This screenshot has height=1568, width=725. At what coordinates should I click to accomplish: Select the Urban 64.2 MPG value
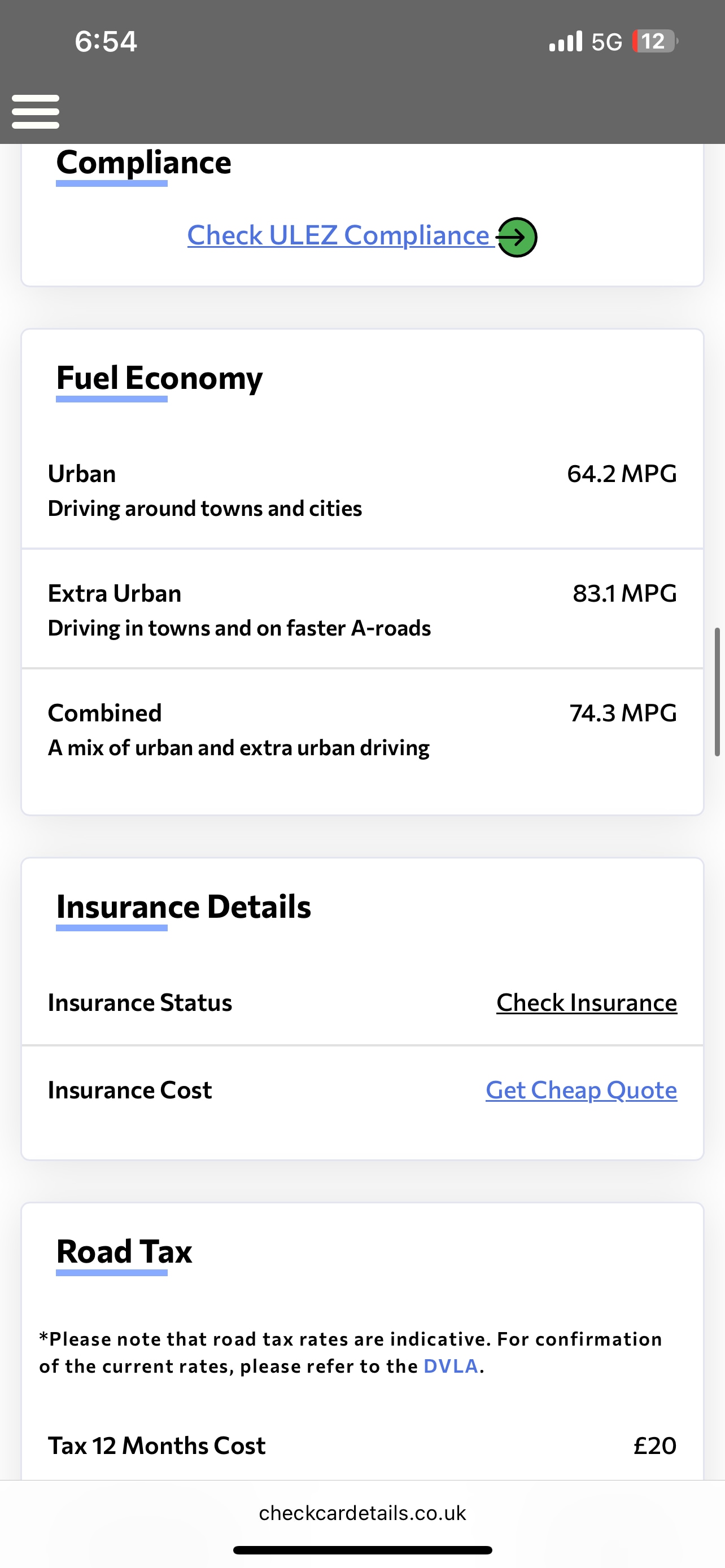622,474
